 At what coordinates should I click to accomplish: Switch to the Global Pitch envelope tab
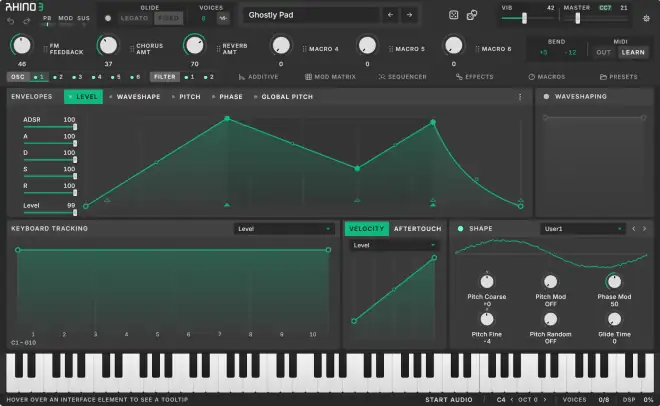click(x=283, y=97)
